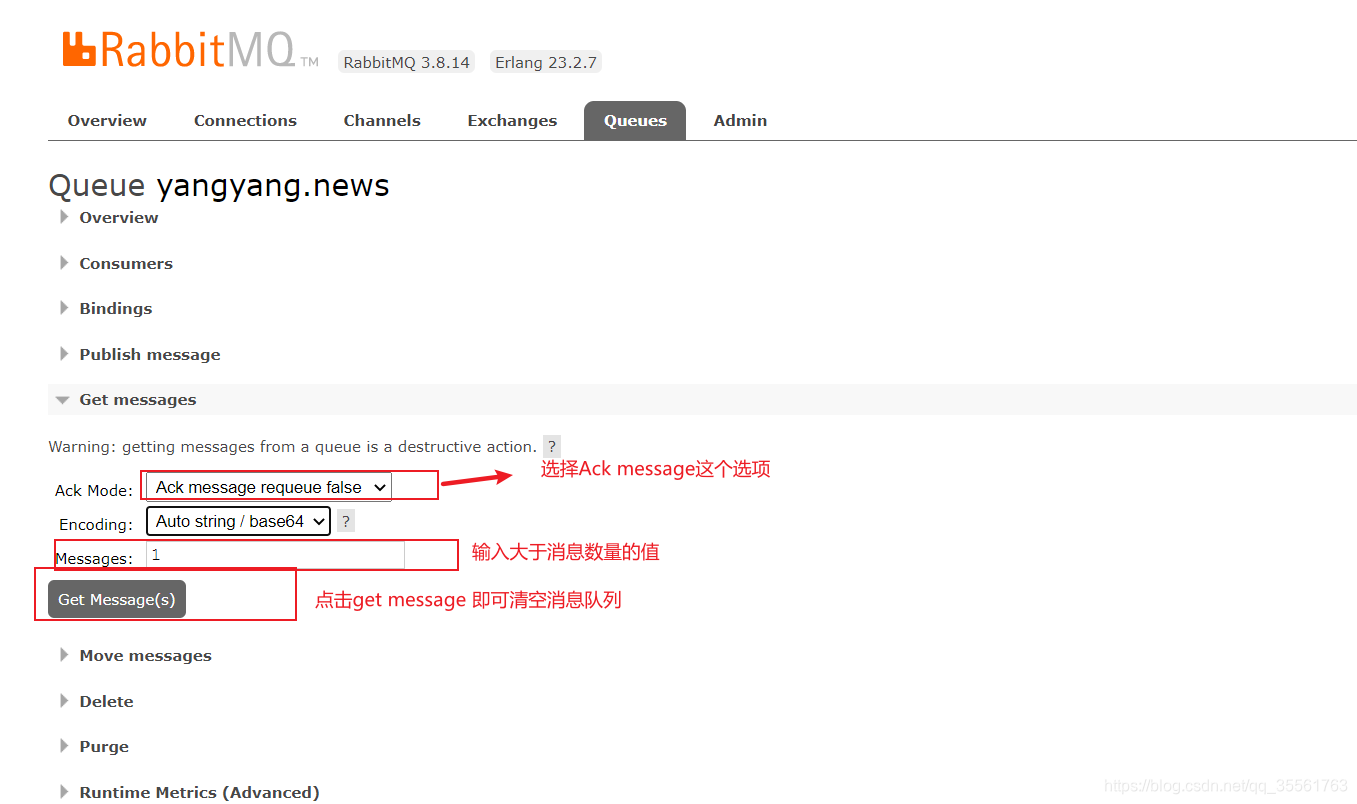The width and height of the screenshot is (1357, 804).
Task: Expand the Overview section of the queue
Action: (x=118, y=217)
